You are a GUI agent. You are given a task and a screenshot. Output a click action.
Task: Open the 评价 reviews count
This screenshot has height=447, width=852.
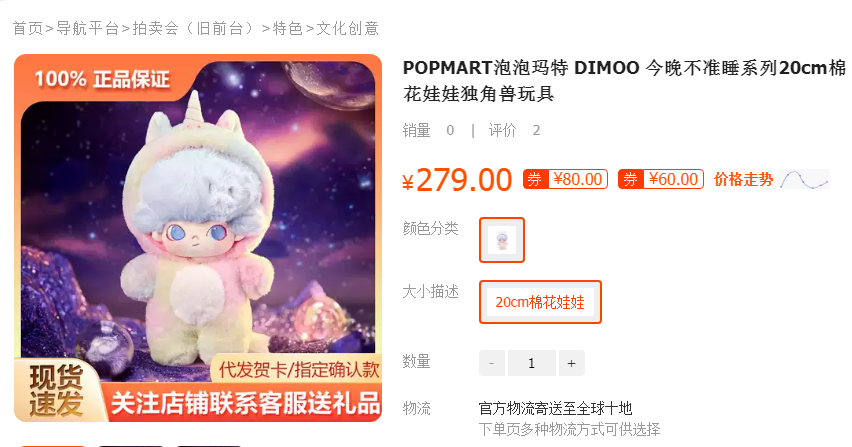pyautogui.click(x=514, y=130)
